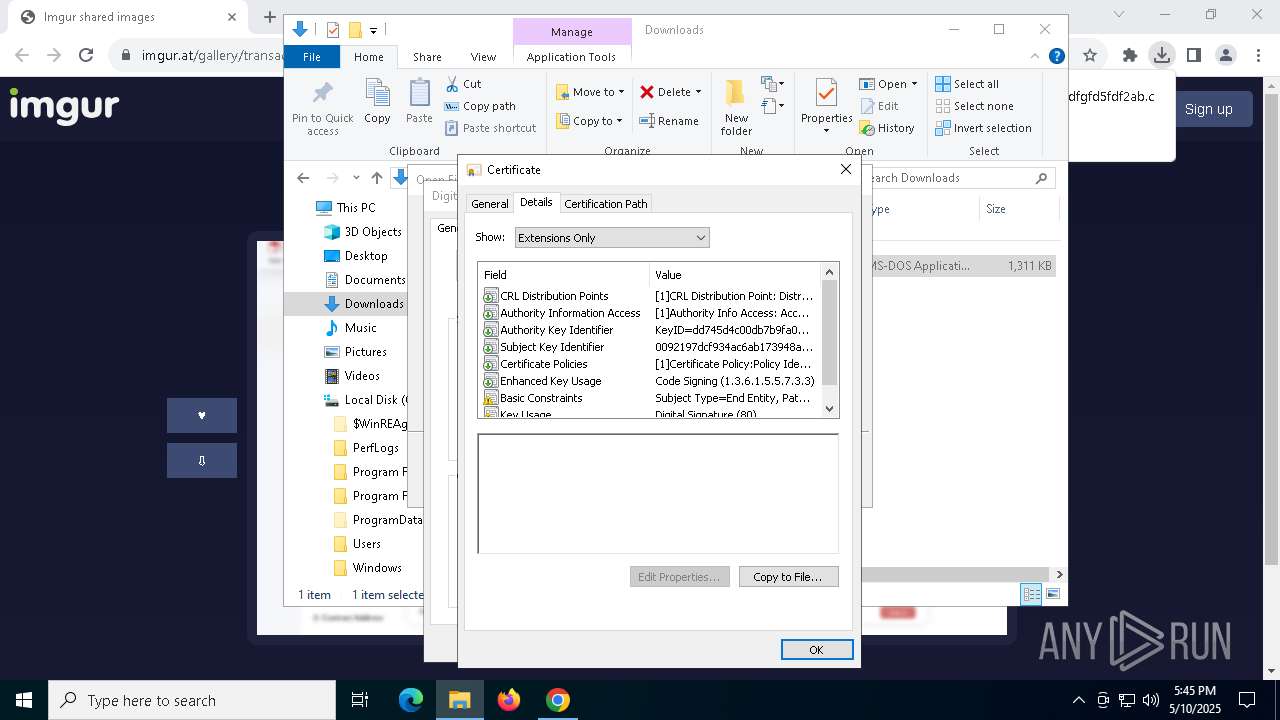
Task: Click the Explorer Help question mark icon
Action: (x=1056, y=57)
